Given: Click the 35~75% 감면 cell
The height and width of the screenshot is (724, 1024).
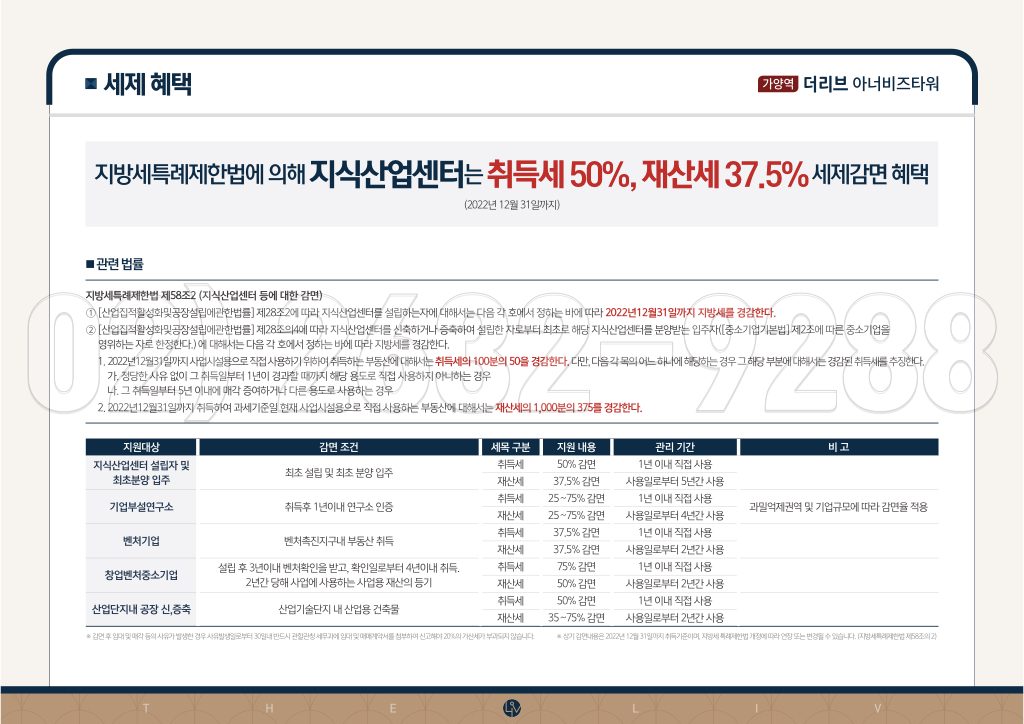Looking at the screenshot, I should (576, 618).
